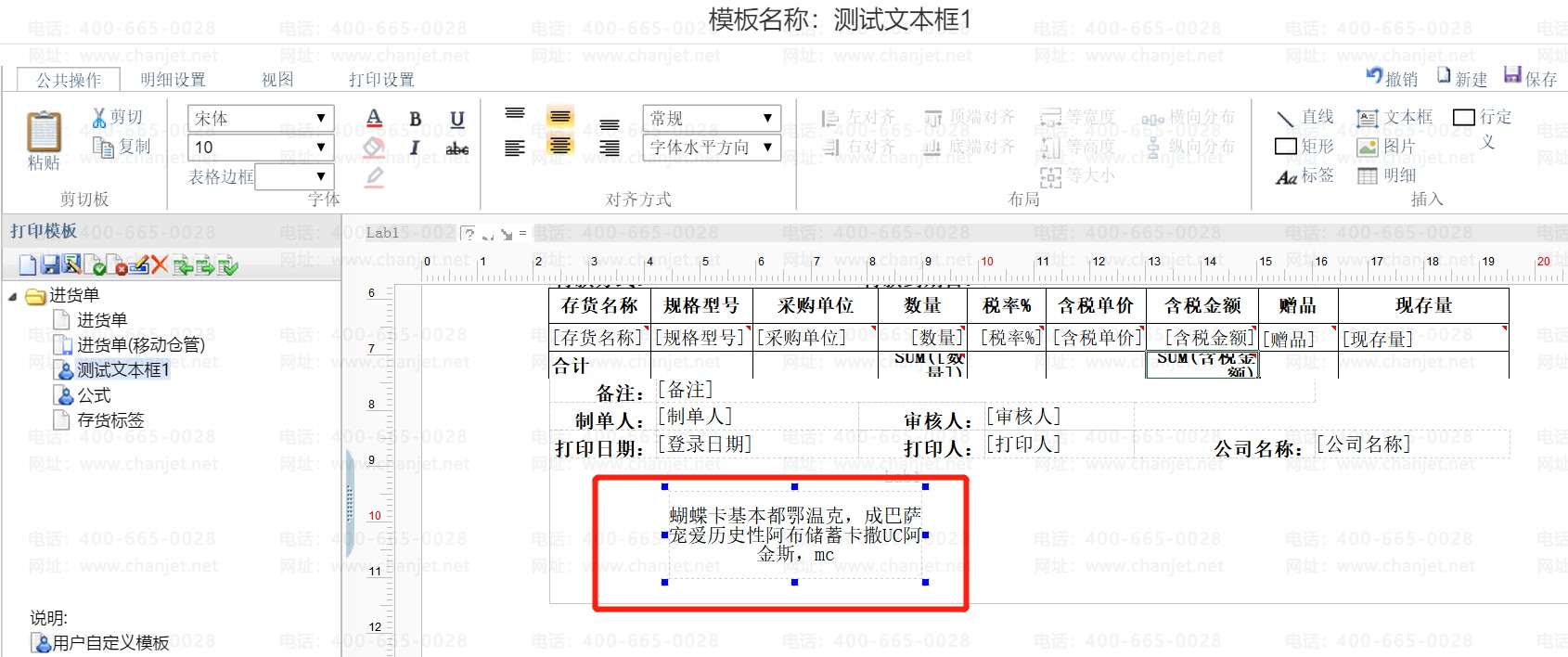Click the 撤销 undo button
The width and height of the screenshot is (1568, 657).
(x=1392, y=78)
